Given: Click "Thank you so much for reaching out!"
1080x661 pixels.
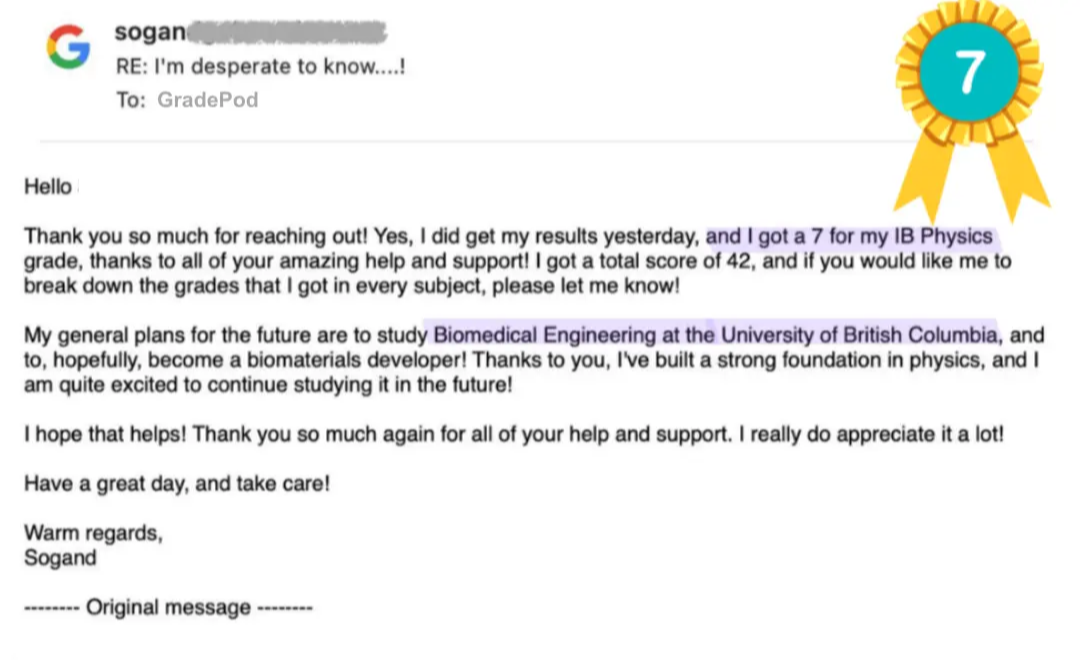Looking at the screenshot, I should pos(197,237).
